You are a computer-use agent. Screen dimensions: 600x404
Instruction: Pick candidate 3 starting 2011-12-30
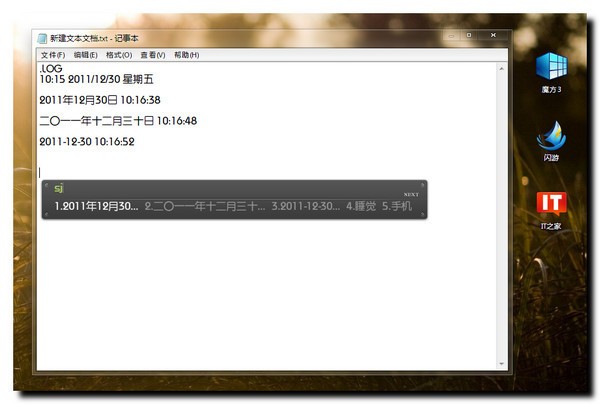305,207
